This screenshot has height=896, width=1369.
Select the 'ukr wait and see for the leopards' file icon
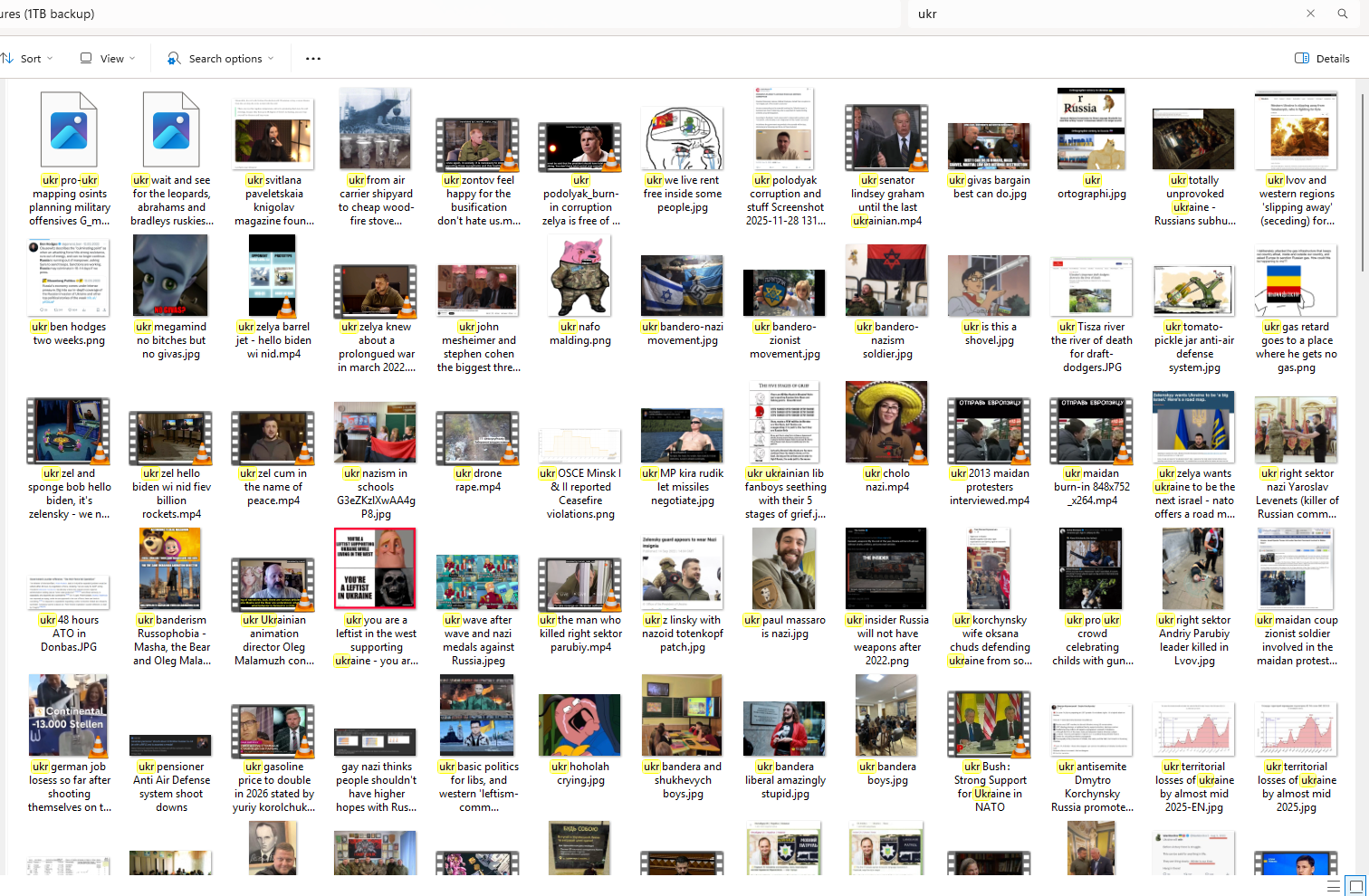tap(171, 130)
